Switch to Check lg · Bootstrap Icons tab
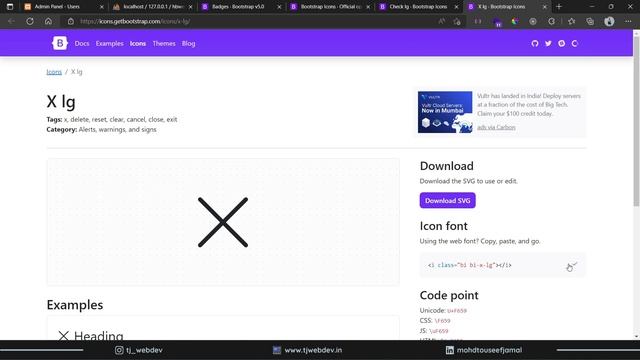Viewport: 640px width, 360px height. [x=418, y=7]
